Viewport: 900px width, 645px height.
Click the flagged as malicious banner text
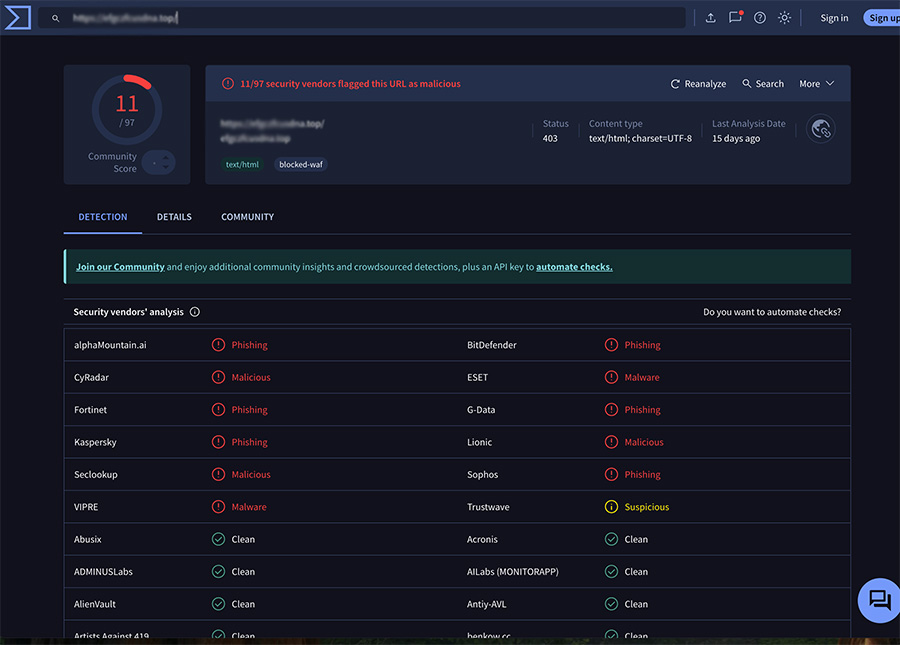350,84
